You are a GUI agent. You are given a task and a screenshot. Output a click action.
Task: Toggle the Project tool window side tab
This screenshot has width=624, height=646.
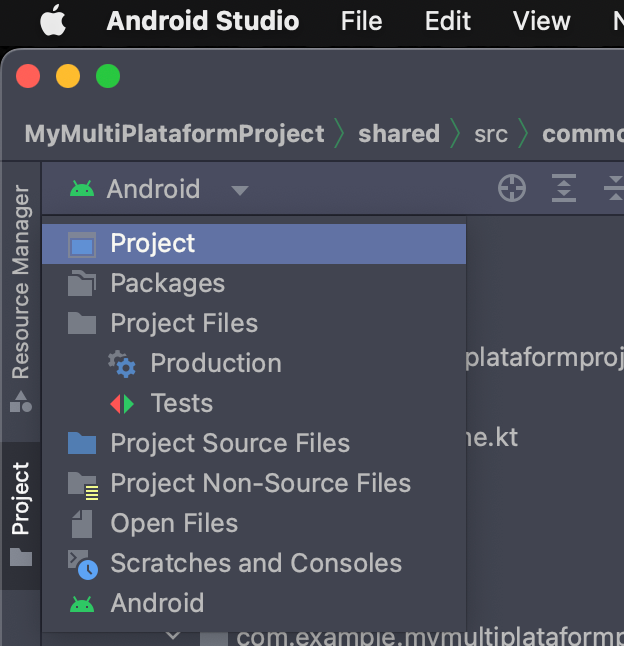pyautogui.click(x=21, y=515)
